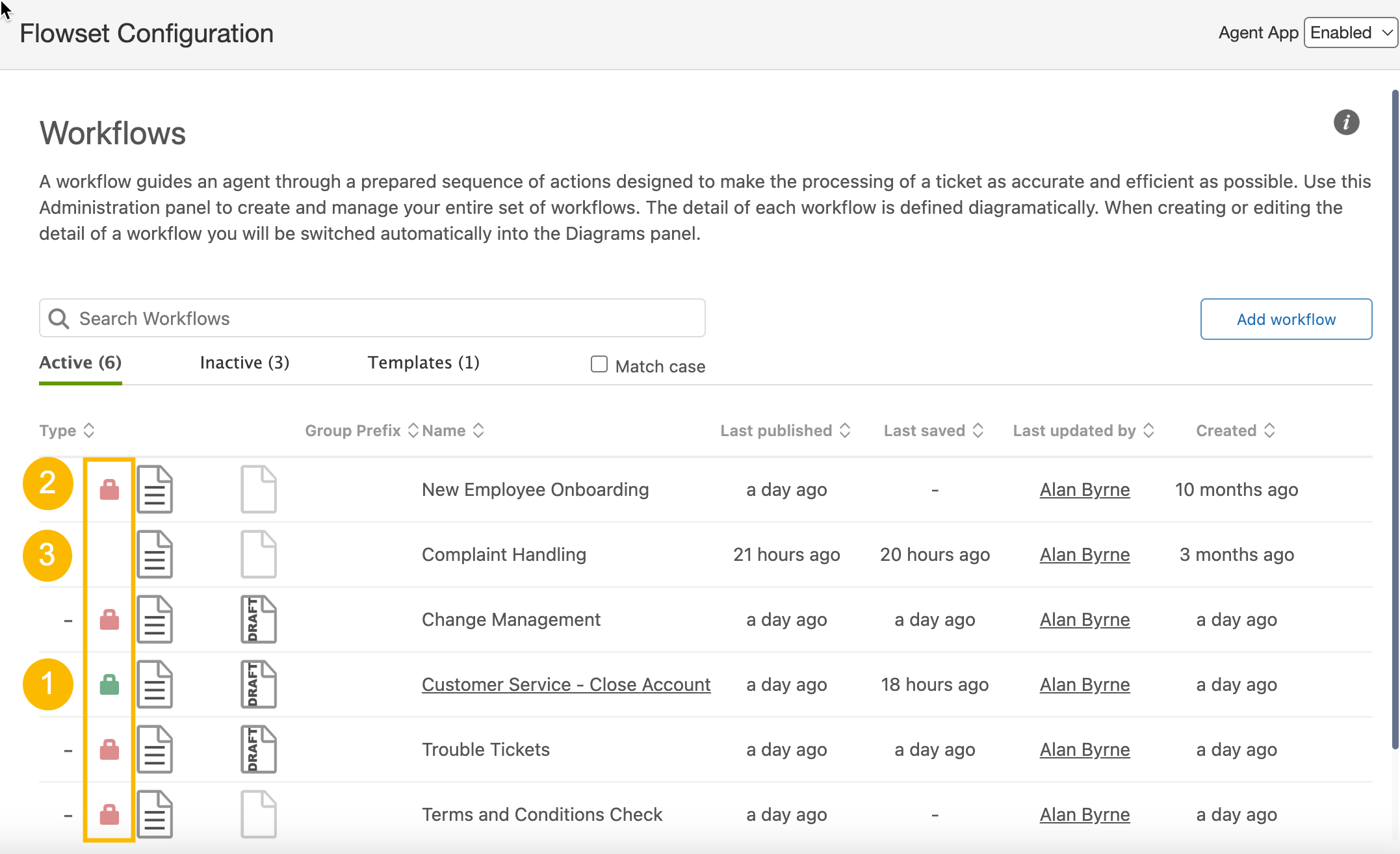Image resolution: width=1400 pixels, height=854 pixels.
Task: Open published document icon for Complaint Handling
Action: 155,554
